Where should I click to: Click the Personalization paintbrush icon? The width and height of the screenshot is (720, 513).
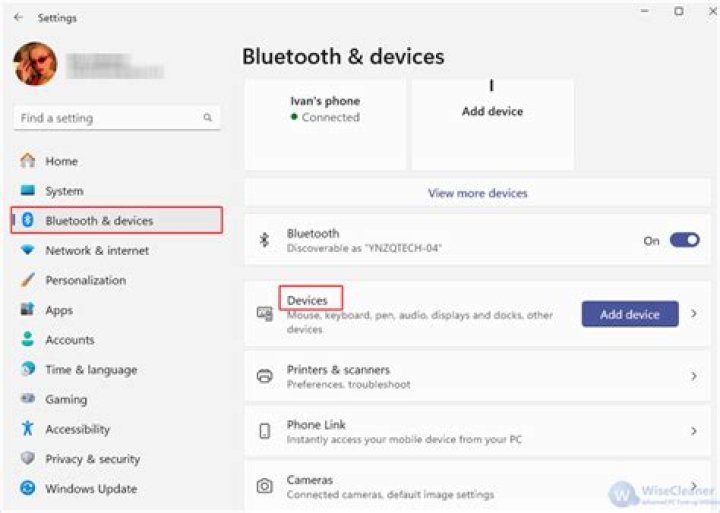point(28,280)
